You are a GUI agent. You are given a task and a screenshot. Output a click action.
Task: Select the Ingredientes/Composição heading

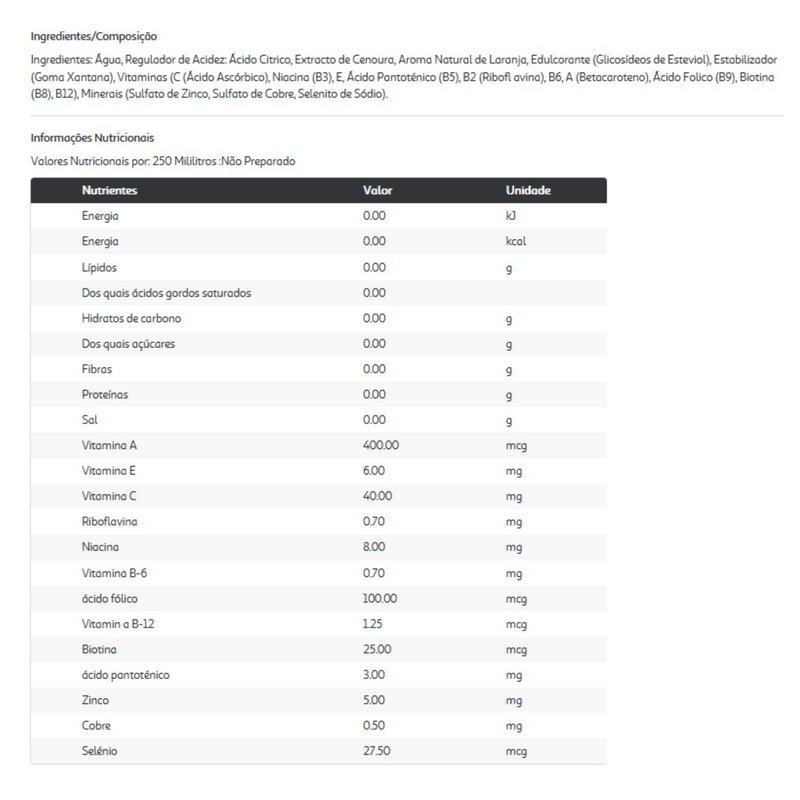pos(94,36)
